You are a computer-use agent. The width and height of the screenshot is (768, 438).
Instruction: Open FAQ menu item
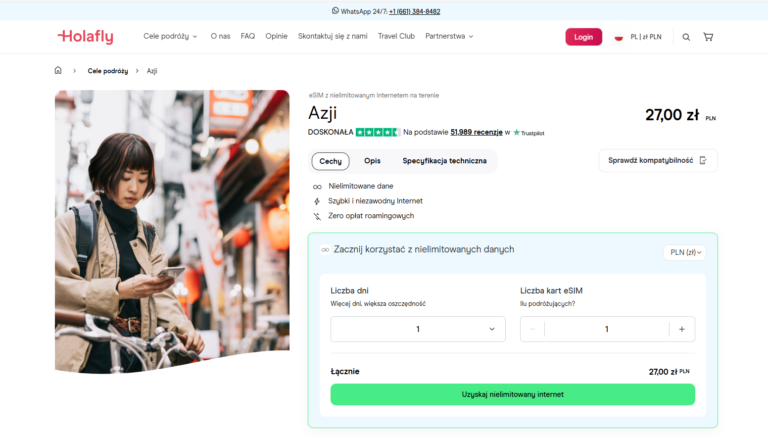pos(248,36)
